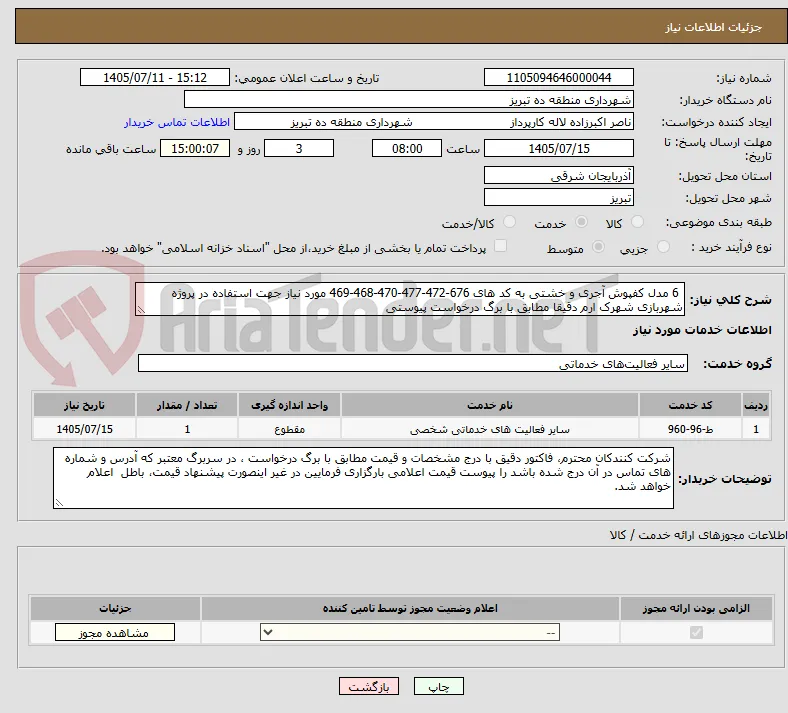The image size is (788, 713).
Task: Select the کالا/خدمت radio button
Action: click(510, 222)
